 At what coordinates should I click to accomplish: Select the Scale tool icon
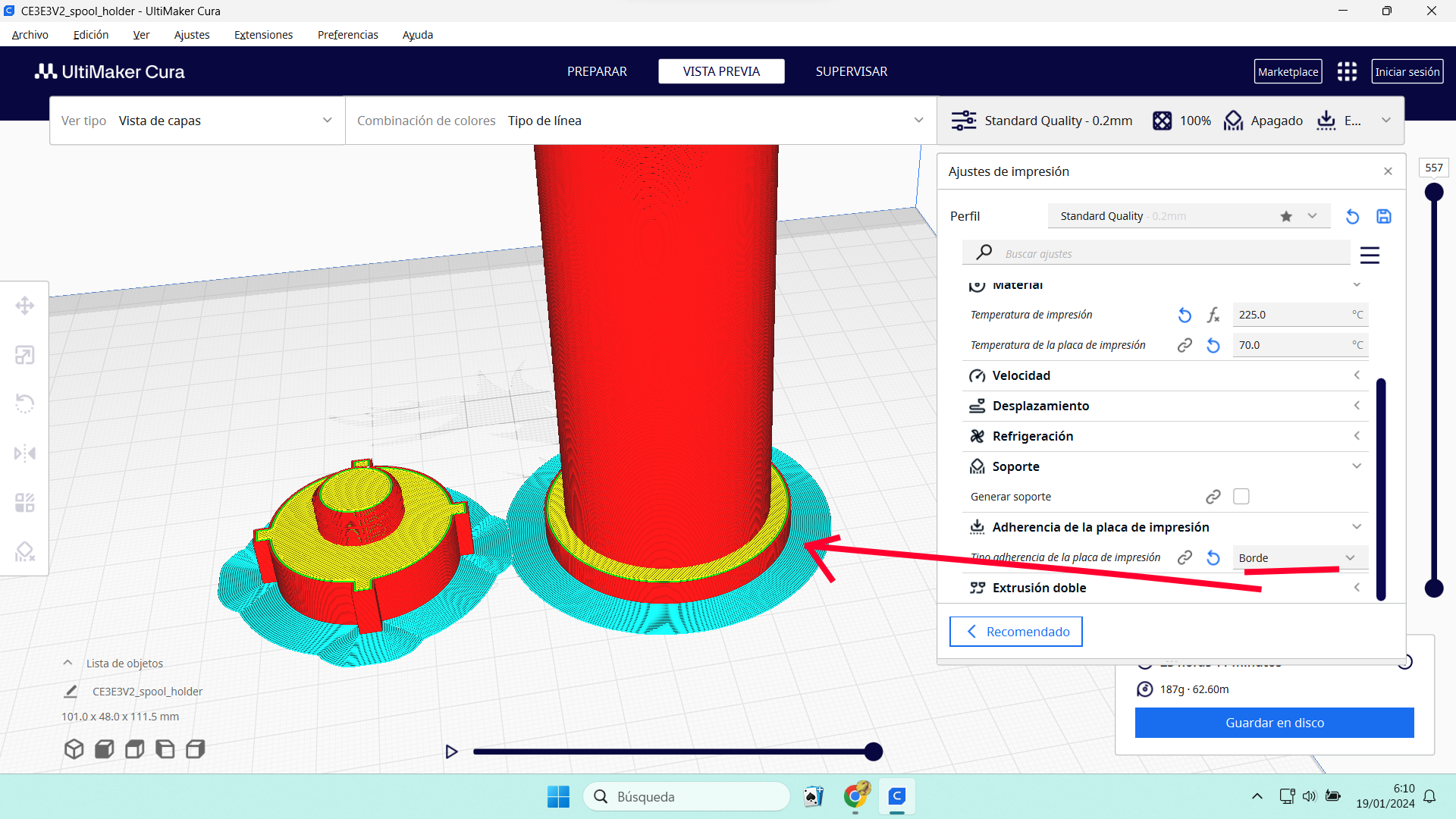[x=24, y=355]
